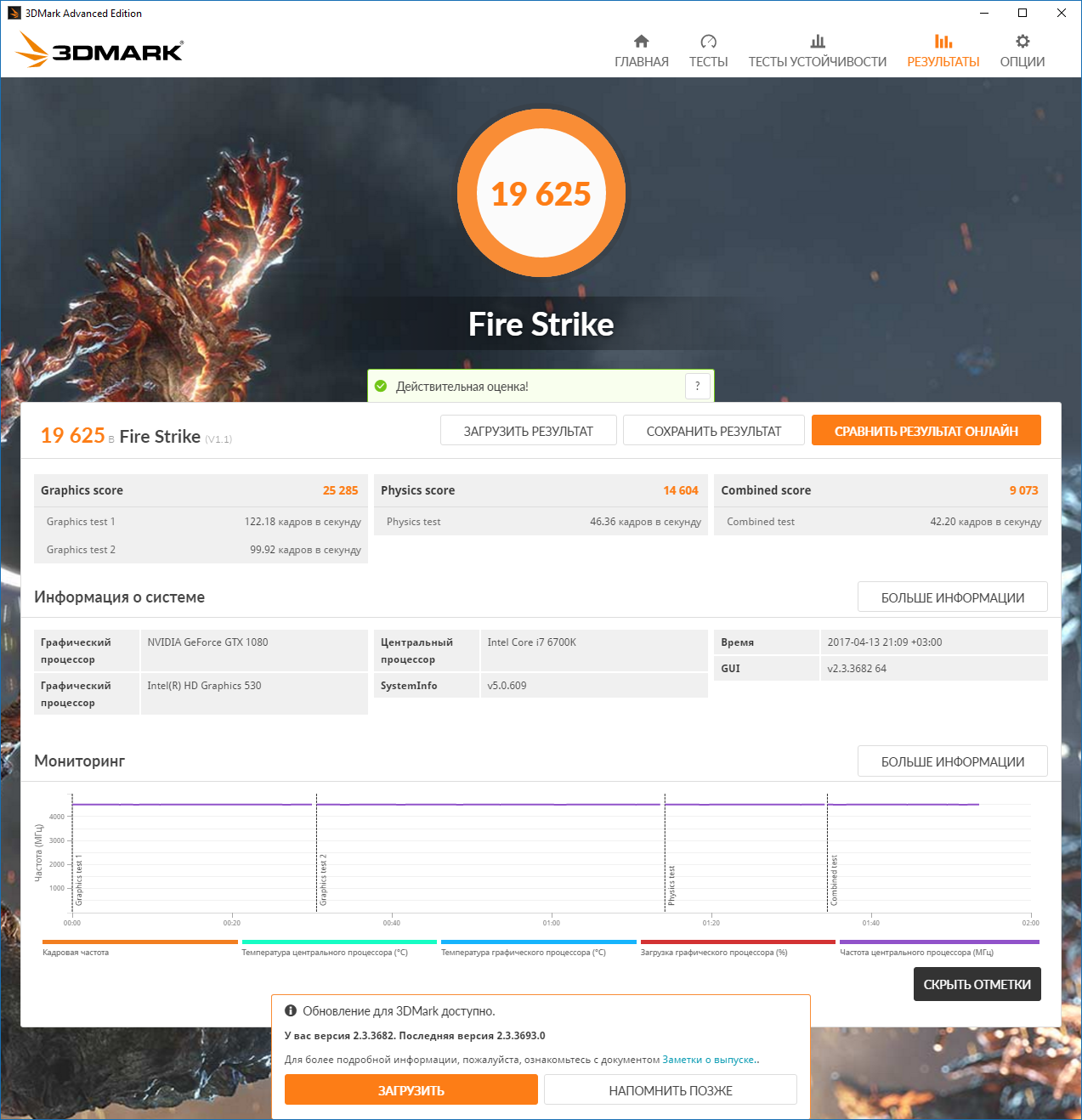Click СРАВНИТЬ РЕЗУЛЬТАТ ОНЛАЙН button
This screenshot has height=1120, width=1082.
926,431
